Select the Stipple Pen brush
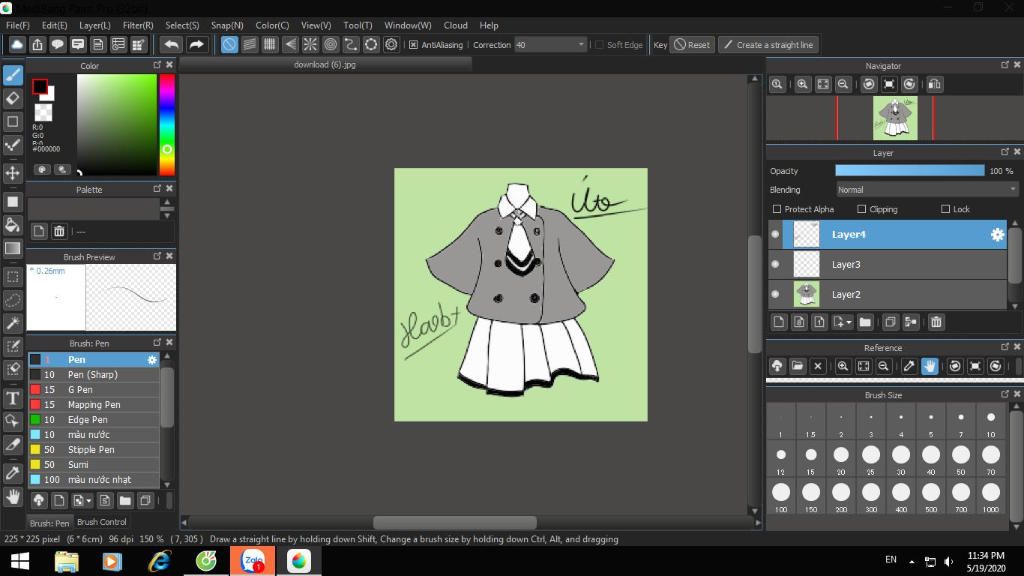Image resolution: width=1024 pixels, height=576 pixels. 94,450
